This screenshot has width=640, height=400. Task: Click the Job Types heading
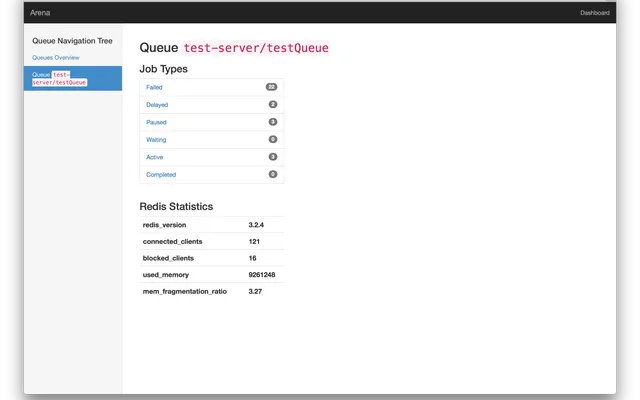pos(163,69)
